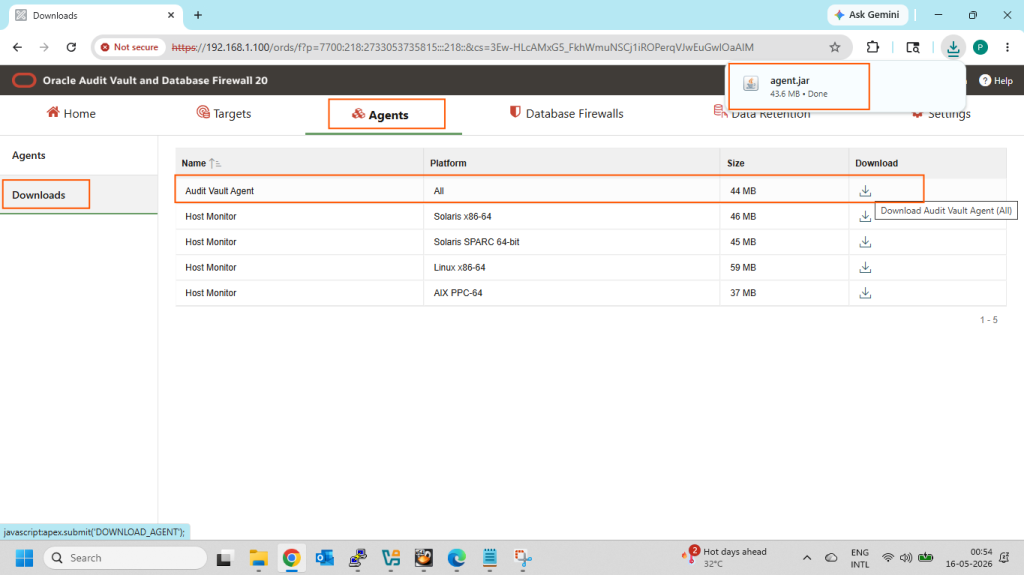The width and height of the screenshot is (1024, 575).
Task: Download Host Monitor for AIX PPC-64
Action: (865, 293)
